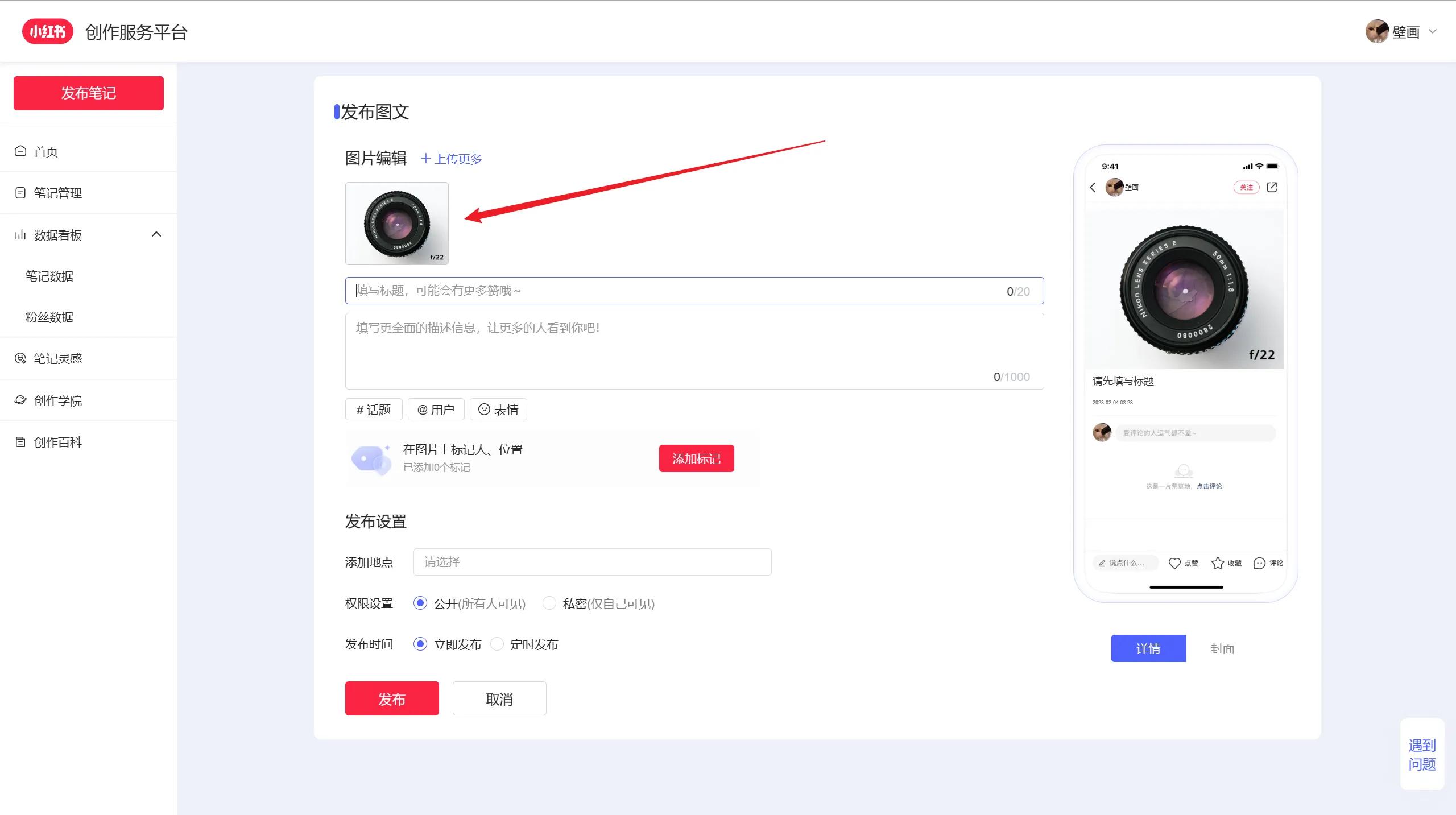Expand the 添加地点 location selector
Viewport: 1456px width, 815px height.
(591, 562)
